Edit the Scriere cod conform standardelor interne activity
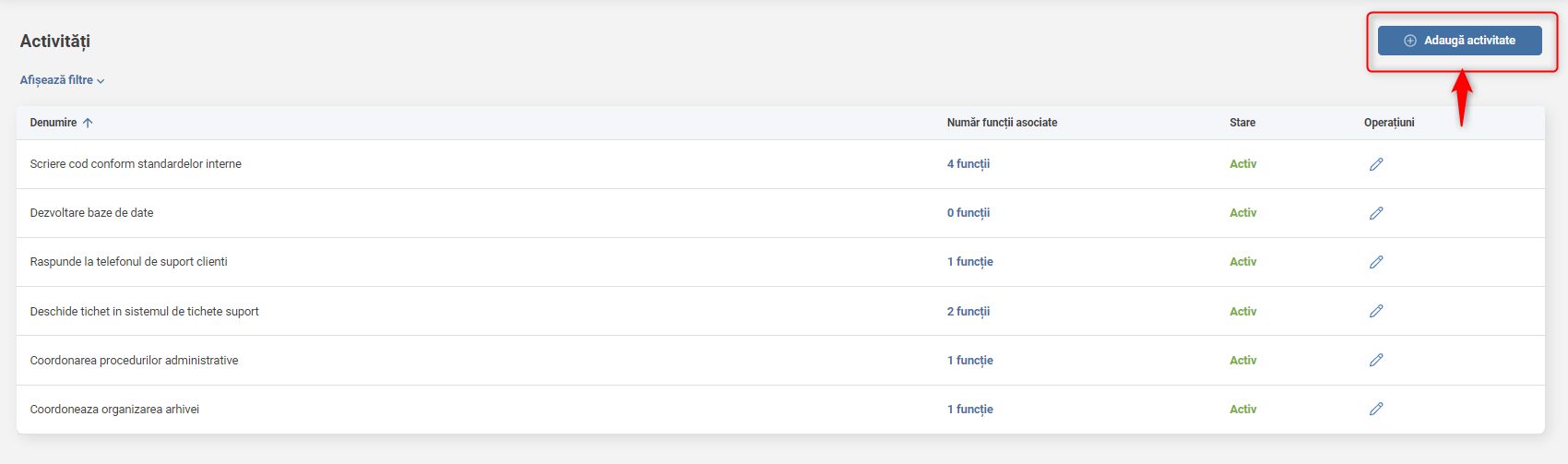The image size is (1568, 464). (x=1376, y=164)
